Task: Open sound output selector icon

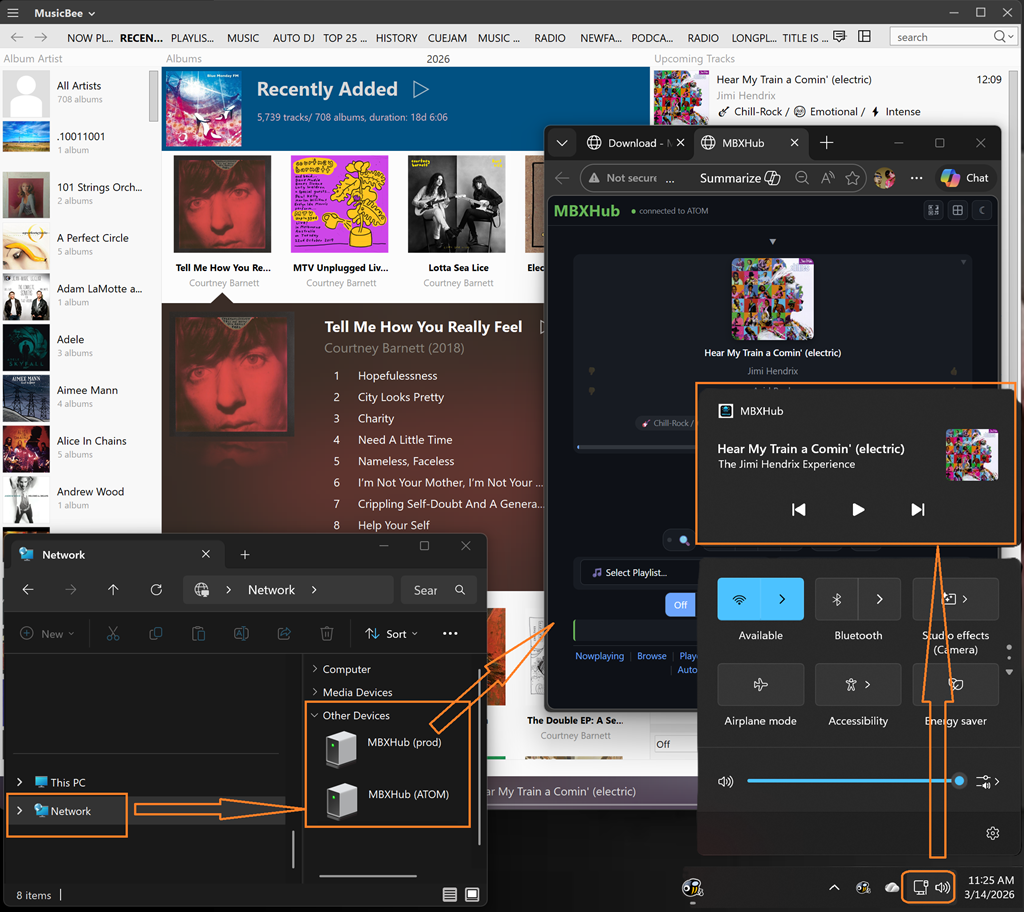Action: (x=987, y=781)
